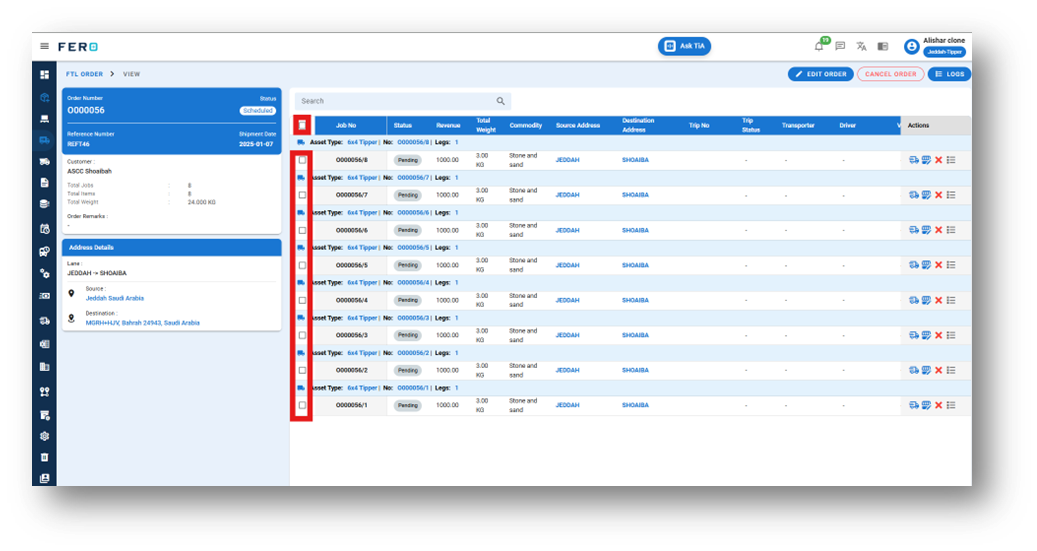
Task: Check the box for job 0000056/6
Action: (x=302, y=230)
